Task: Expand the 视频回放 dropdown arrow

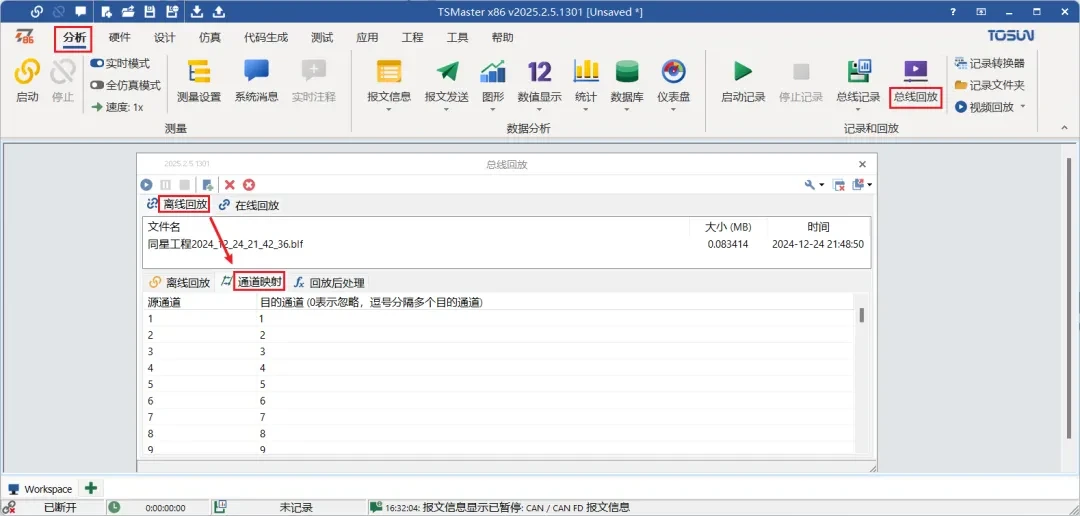Action: point(1023,107)
